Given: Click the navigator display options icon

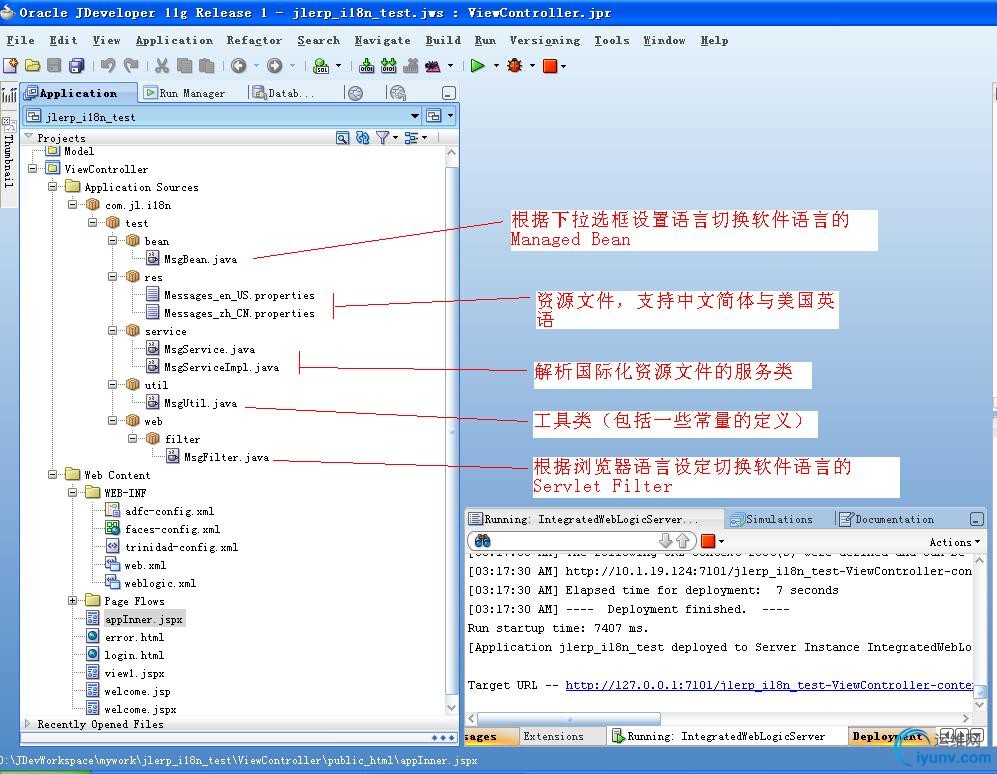Looking at the screenshot, I should click(411, 138).
